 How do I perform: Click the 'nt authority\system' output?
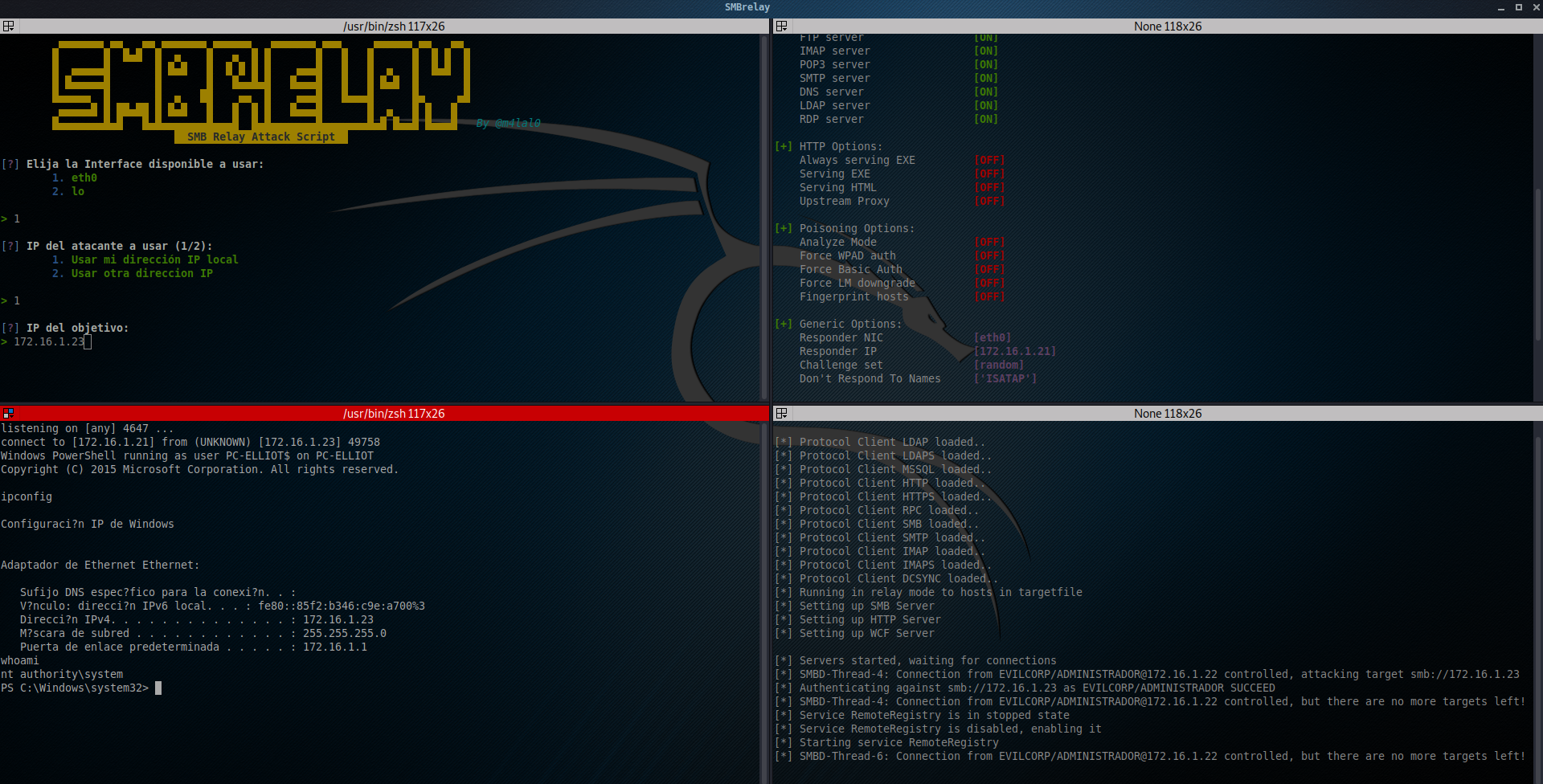pos(62,675)
